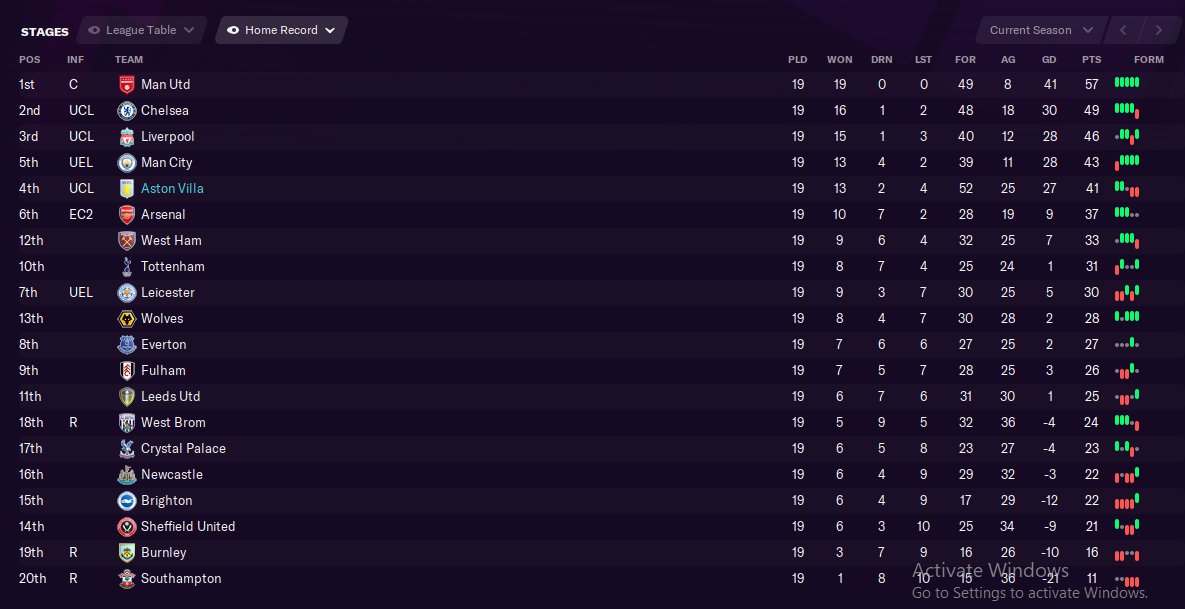Screen dimensions: 1185x609
Task: Select the Stages tab label
Action: point(45,31)
